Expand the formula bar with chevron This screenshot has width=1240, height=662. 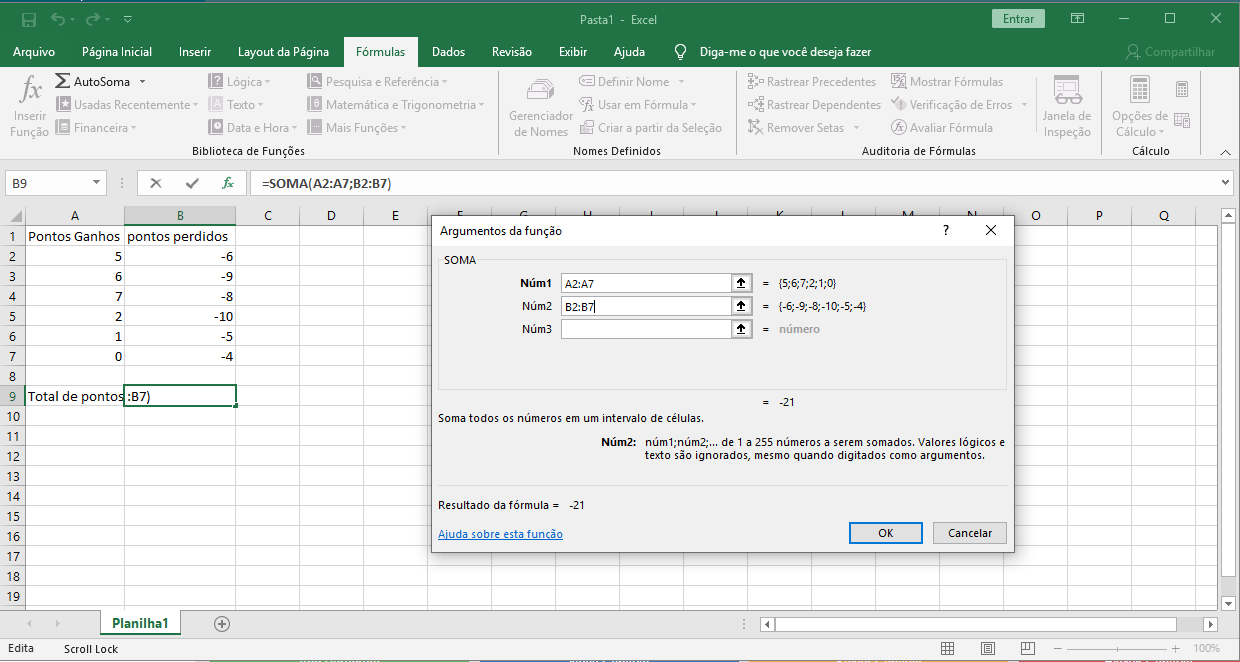pyautogui.click(x=1227, y=183)
